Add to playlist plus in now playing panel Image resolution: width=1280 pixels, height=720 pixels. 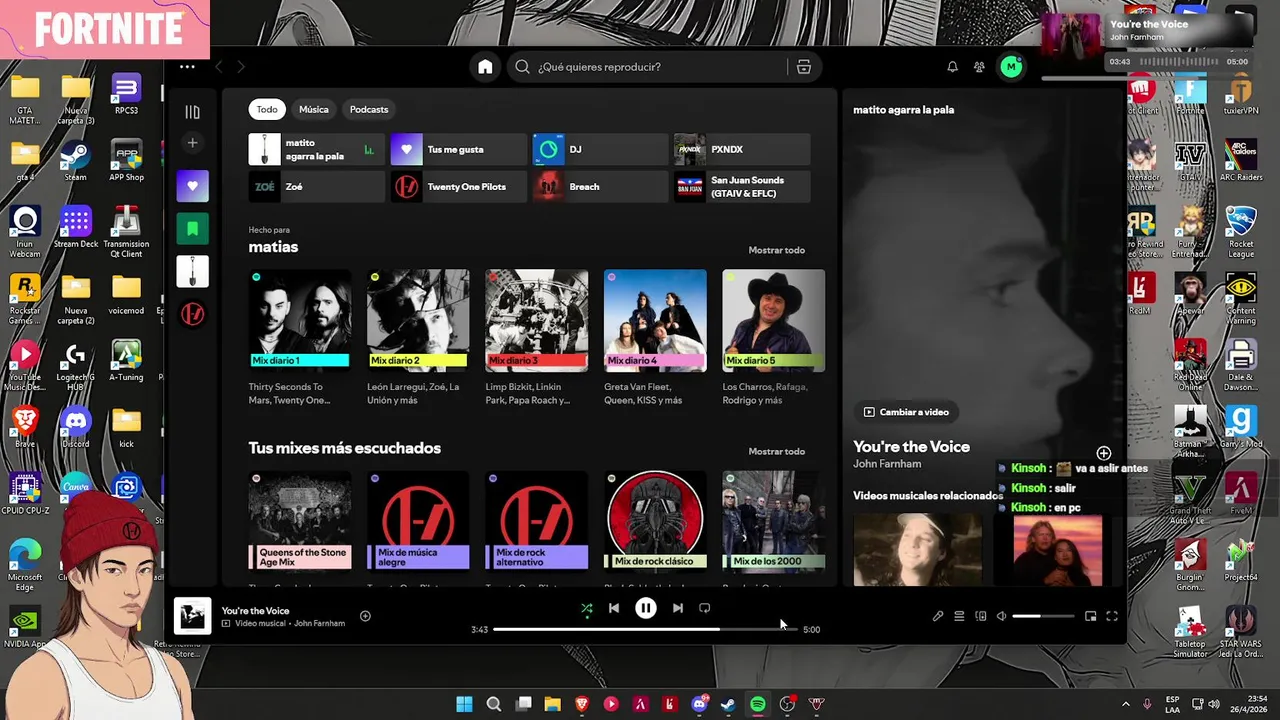pos(1103,453)
